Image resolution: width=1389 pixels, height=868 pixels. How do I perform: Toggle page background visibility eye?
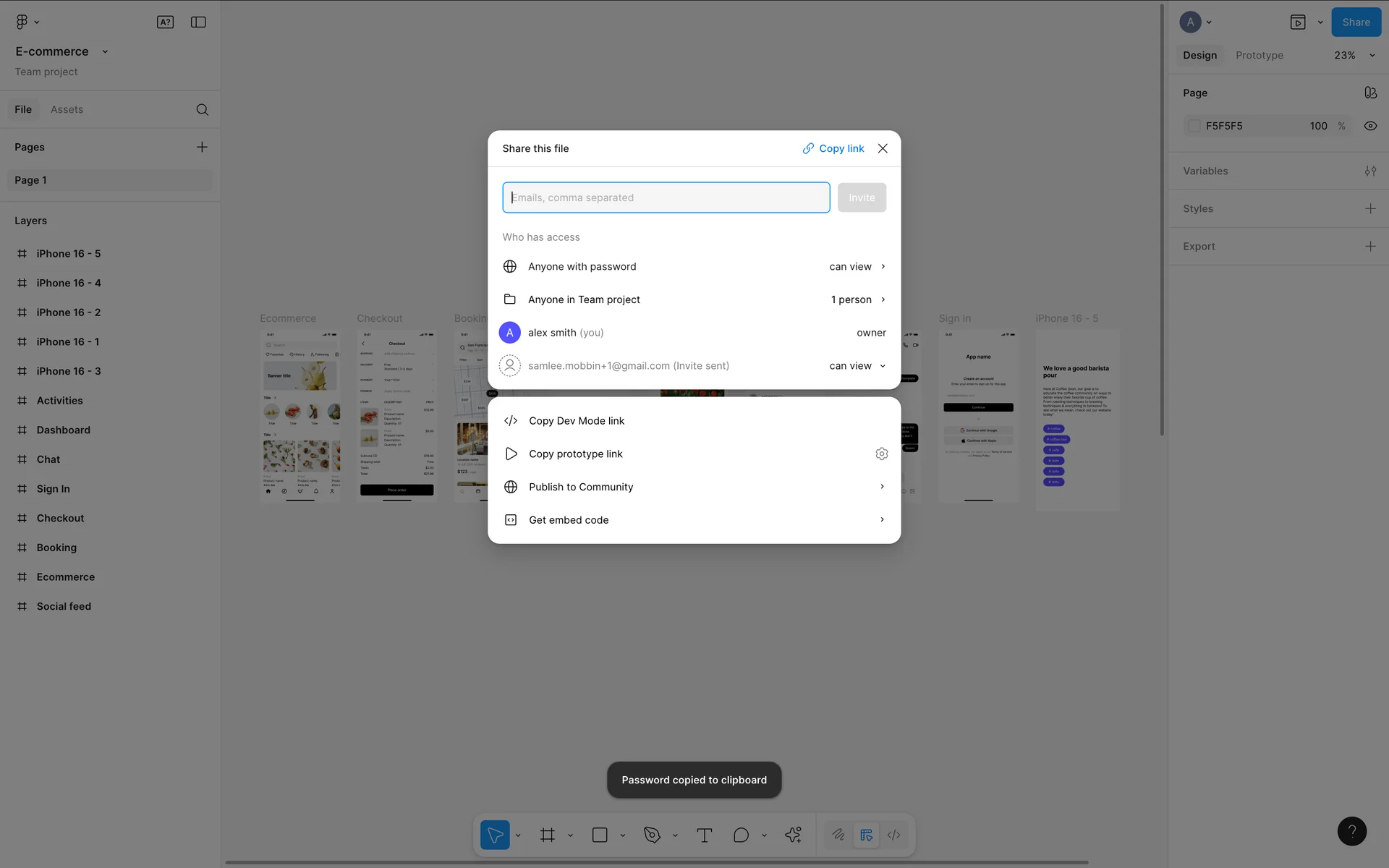1370,126
